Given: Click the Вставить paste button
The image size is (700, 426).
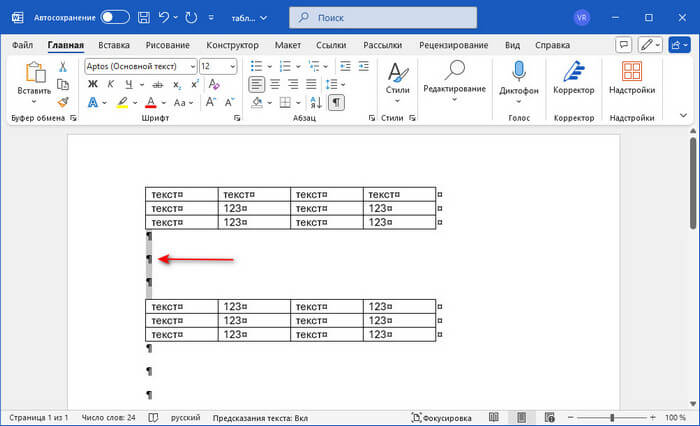Looking at the screenshot, I should pyautogui.click(x=34, y=80).
